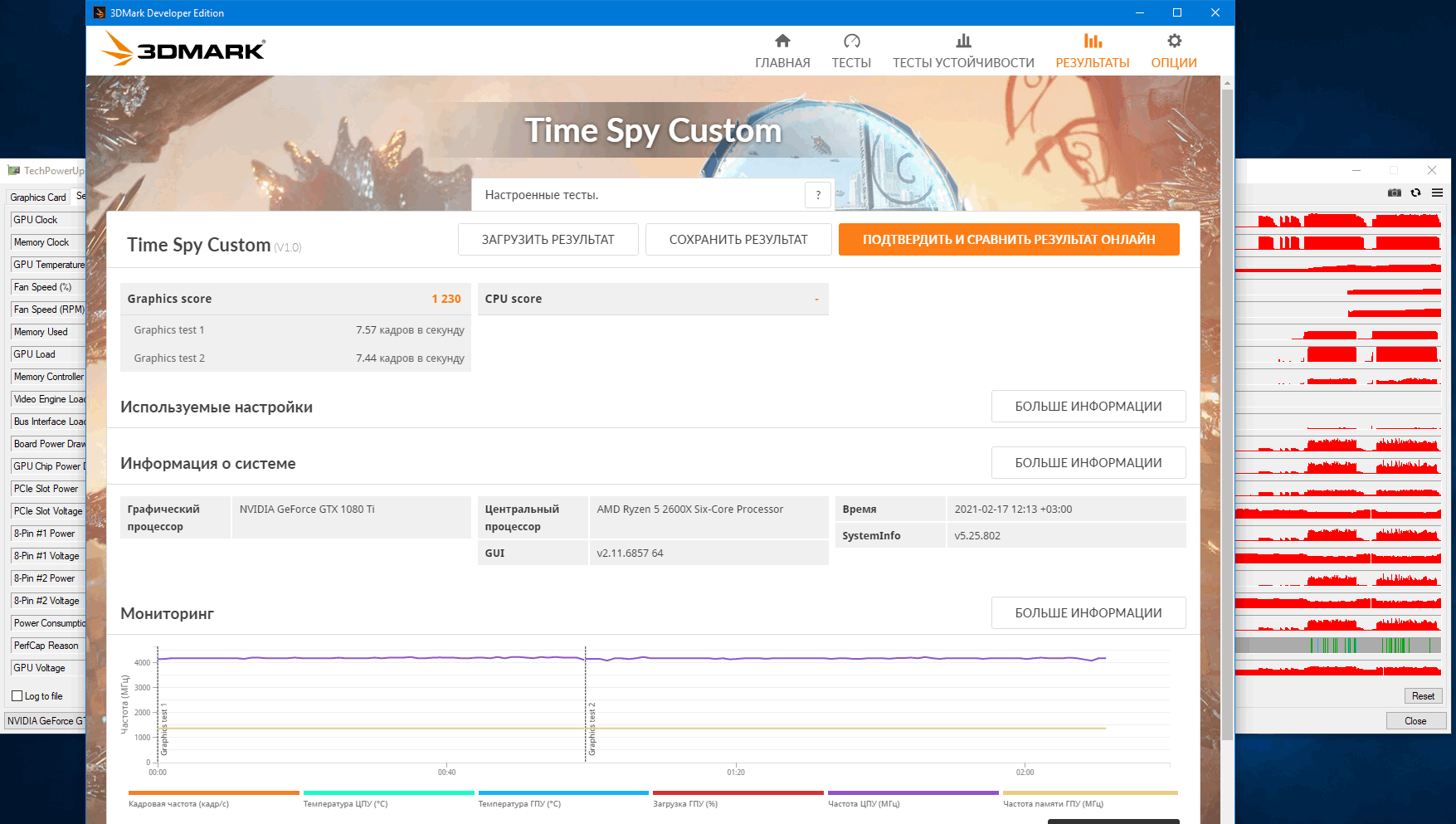Open options via the gear icon
The width and height of the screenshot is (1456, 824).
[x=1174, y=41]
